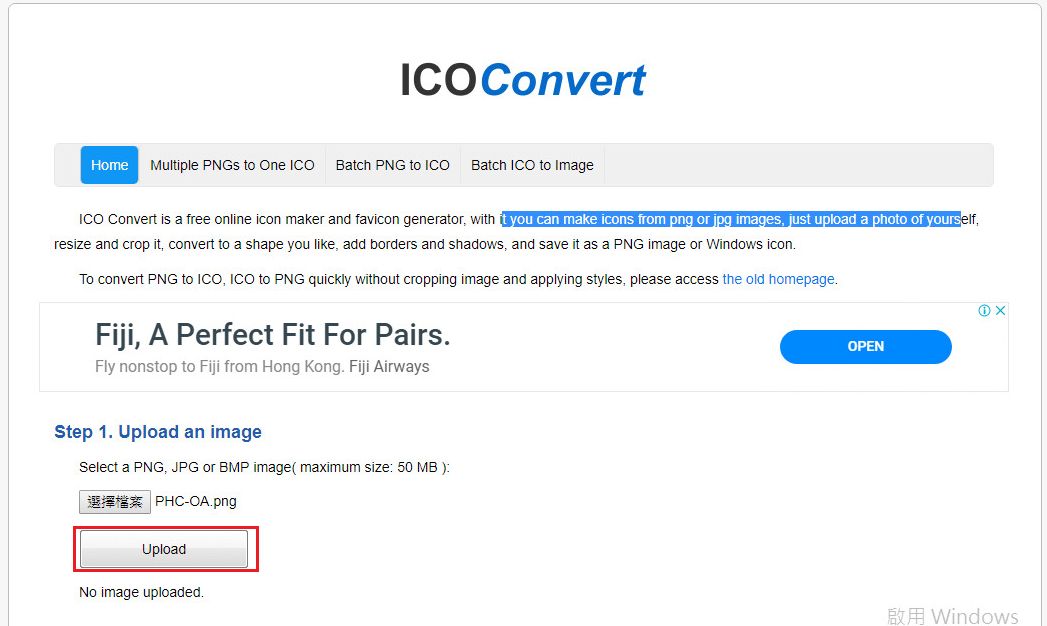
Task: Click the Upload button
Action: click(x=164, y=549)
